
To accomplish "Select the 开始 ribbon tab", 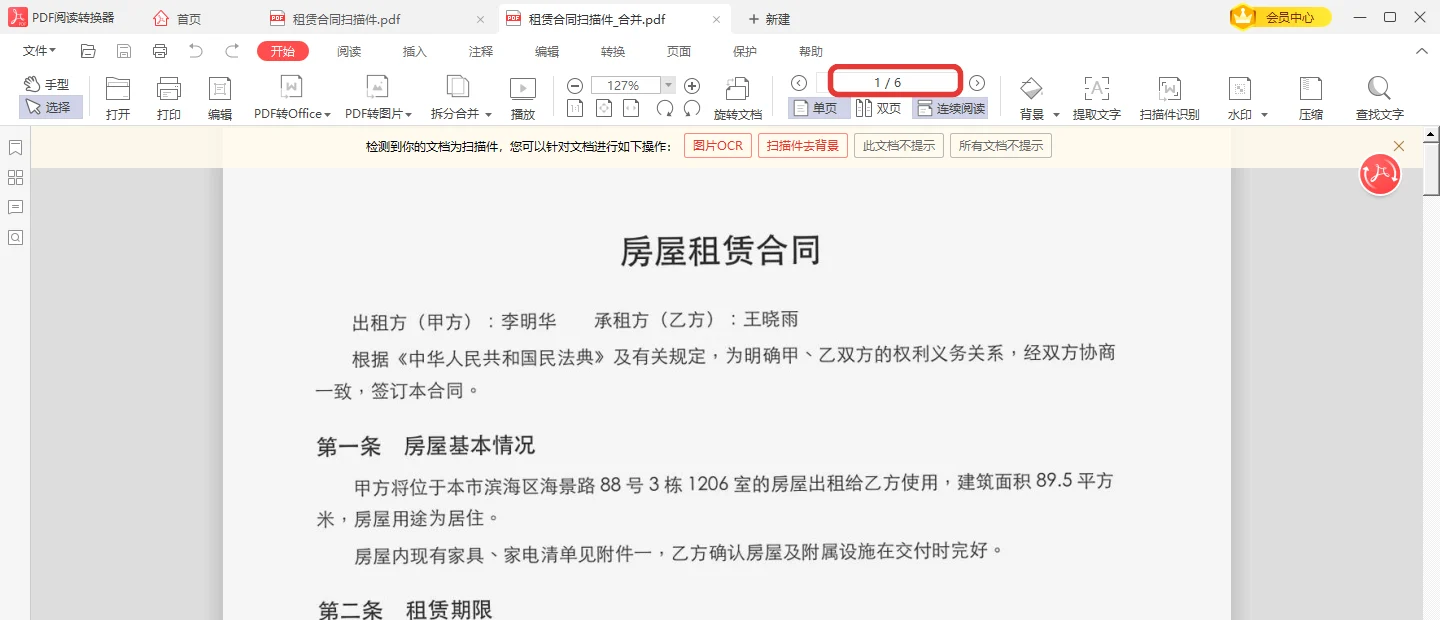I will pos(283,52).
